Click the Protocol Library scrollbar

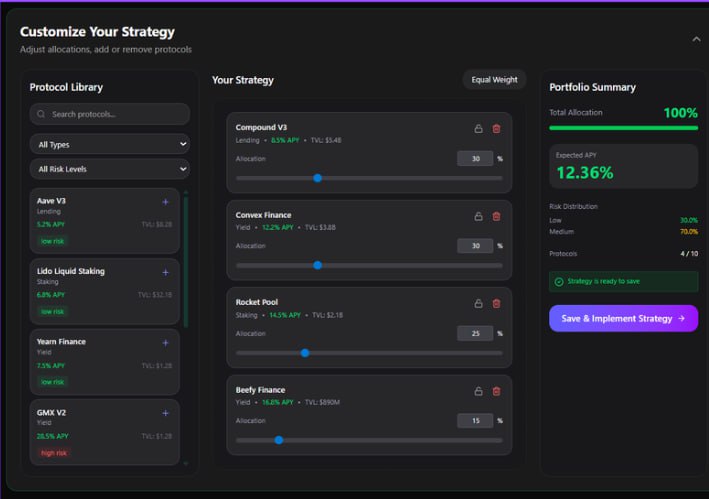tap(186, 260)
